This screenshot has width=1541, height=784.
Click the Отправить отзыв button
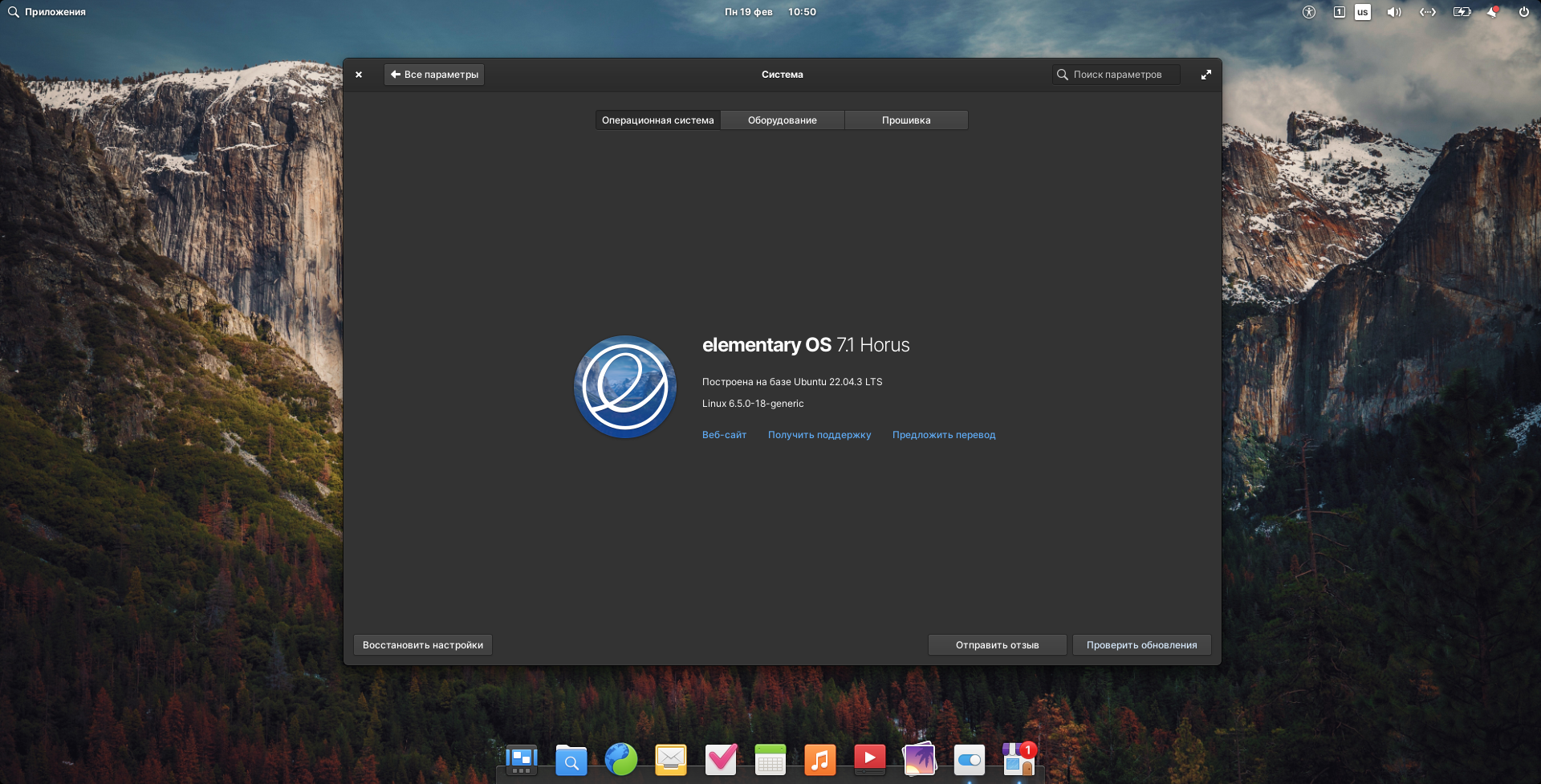(x=998, y=645)
